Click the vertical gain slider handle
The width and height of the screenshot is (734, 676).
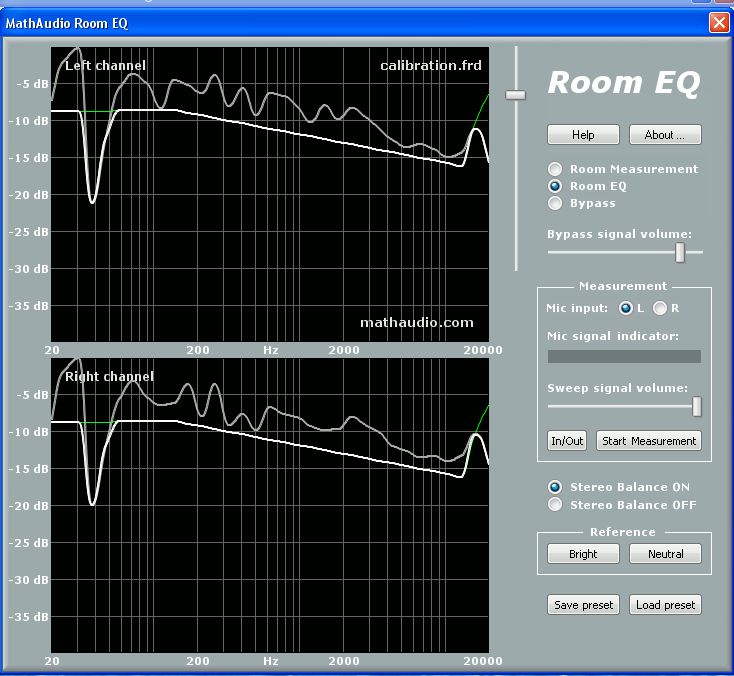point(516,95)
